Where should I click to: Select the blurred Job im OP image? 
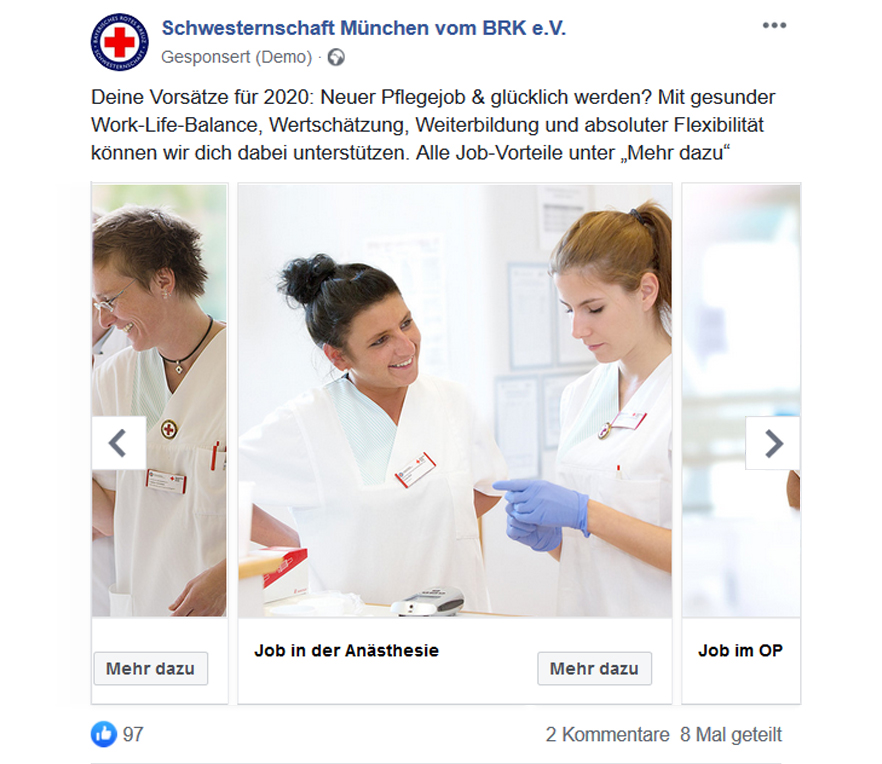pyautogui.click(x=741, y=401)
